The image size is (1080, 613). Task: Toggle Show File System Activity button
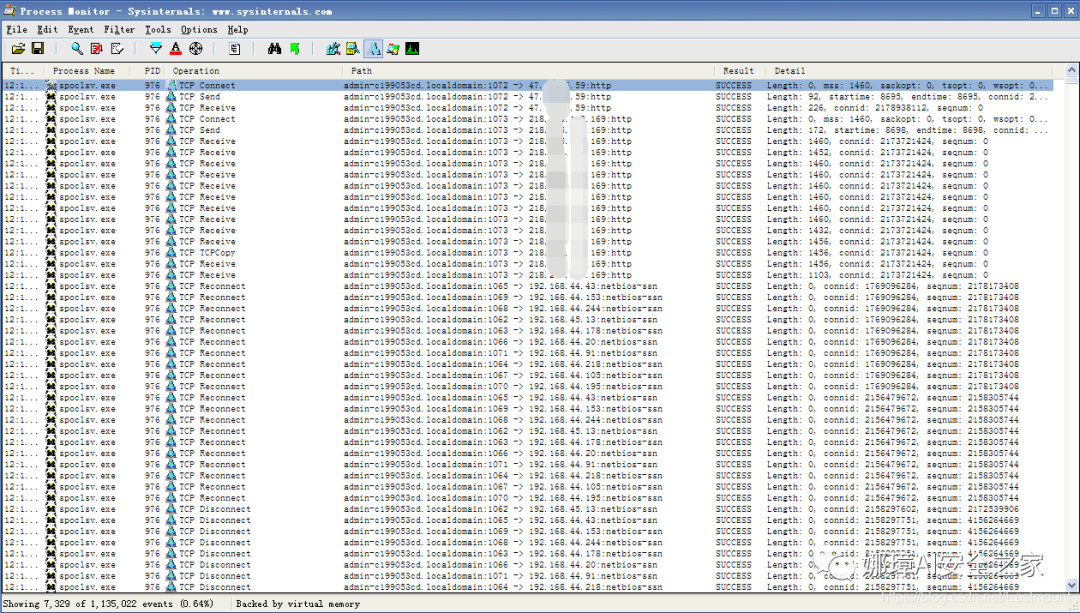(x=353, y=48)
